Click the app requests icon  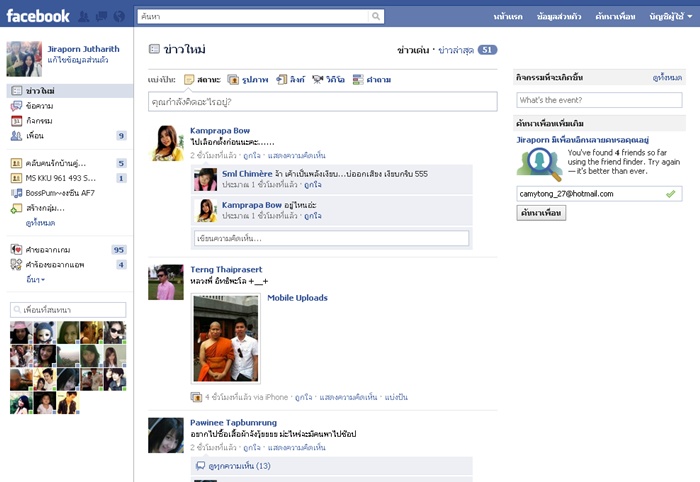point(16,265)
